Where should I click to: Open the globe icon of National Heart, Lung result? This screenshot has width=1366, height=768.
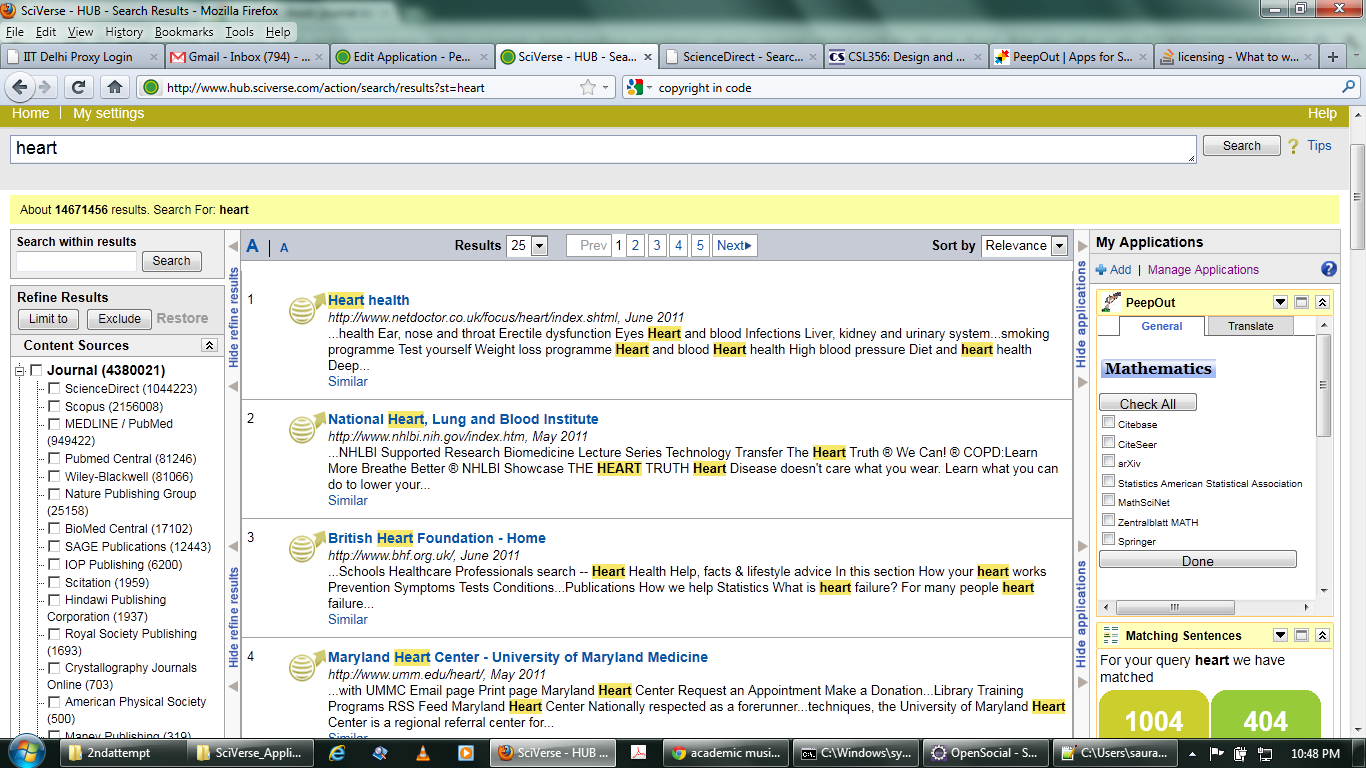click(x=305, y=428)
